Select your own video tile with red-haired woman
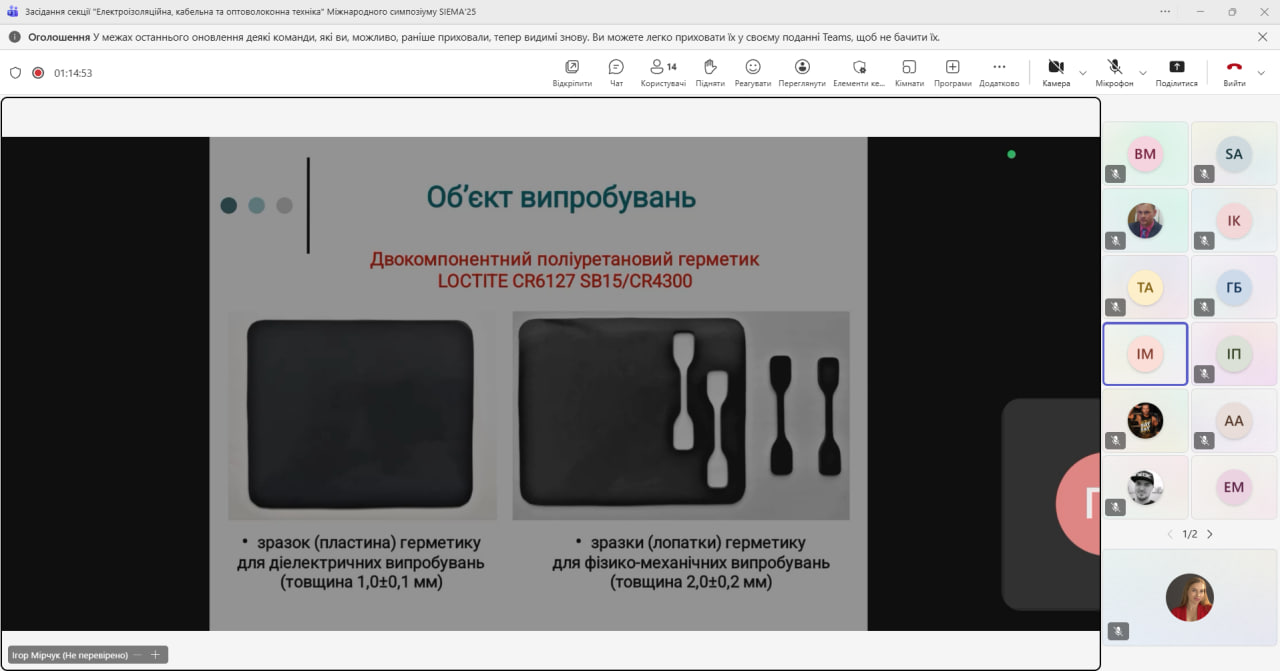Image resolution: width=1280 pixels, height=671 pixels. [x=1190, y=596]
